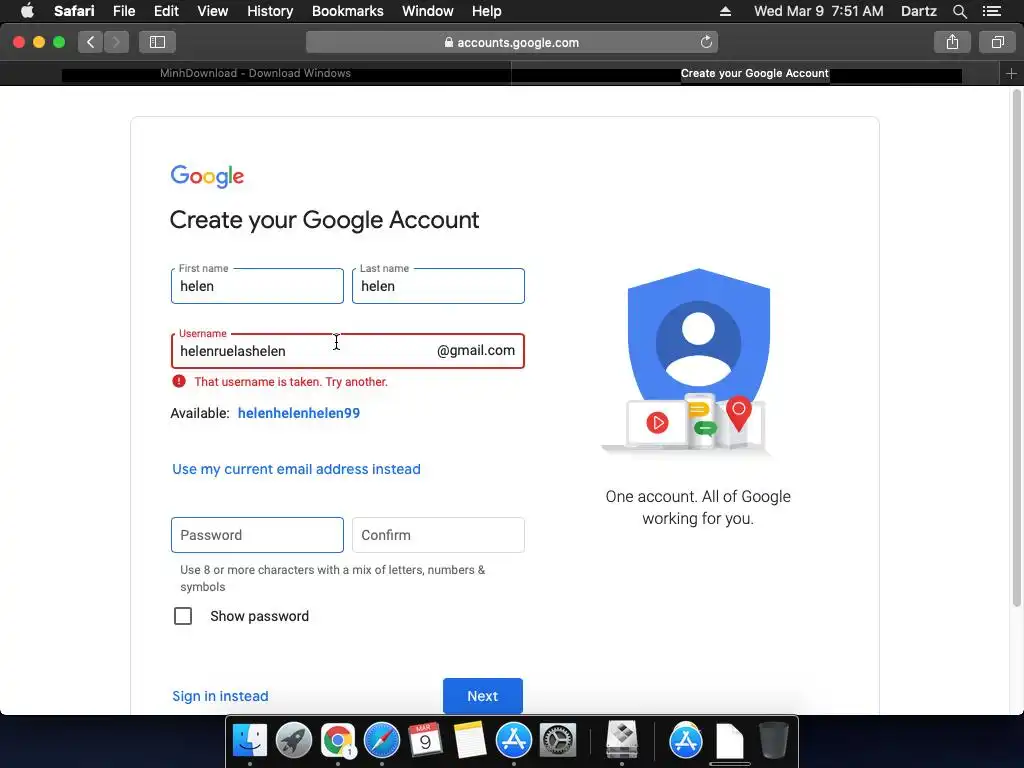Click Use my current email address instead
This screenshot has height=768, width=1024.
coord(296,469)
